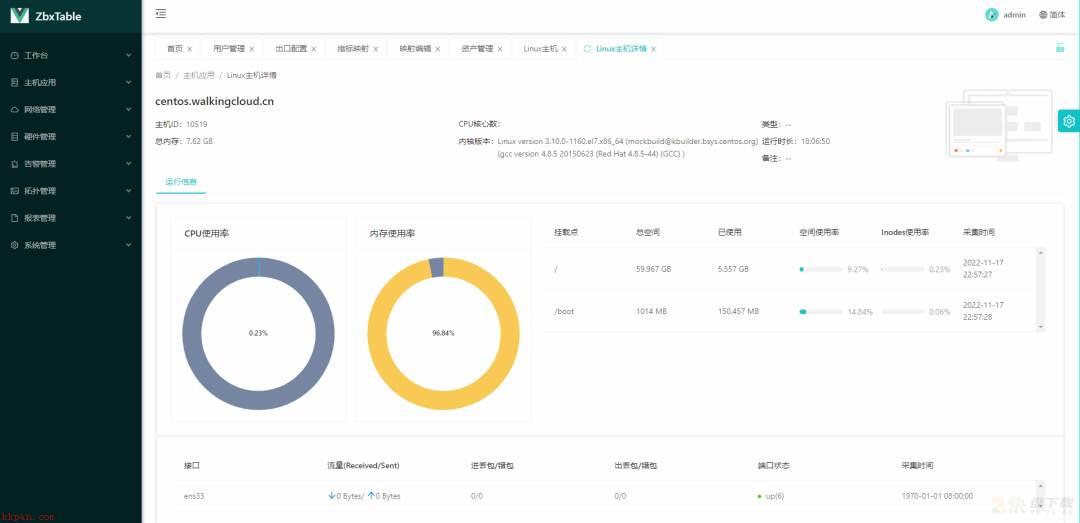Close the 资产管理 tab
Image resolution: width=1080 pixels, height=523 pixels.
click(500, 49)
